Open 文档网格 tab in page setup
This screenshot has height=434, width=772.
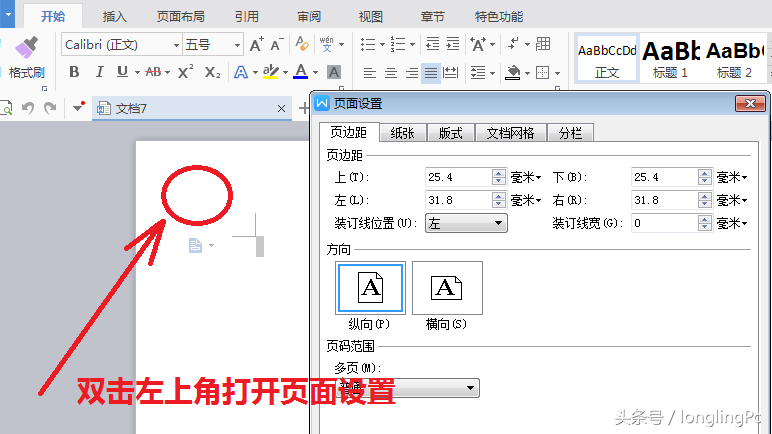pyautogui.click(x=510, y=133)
